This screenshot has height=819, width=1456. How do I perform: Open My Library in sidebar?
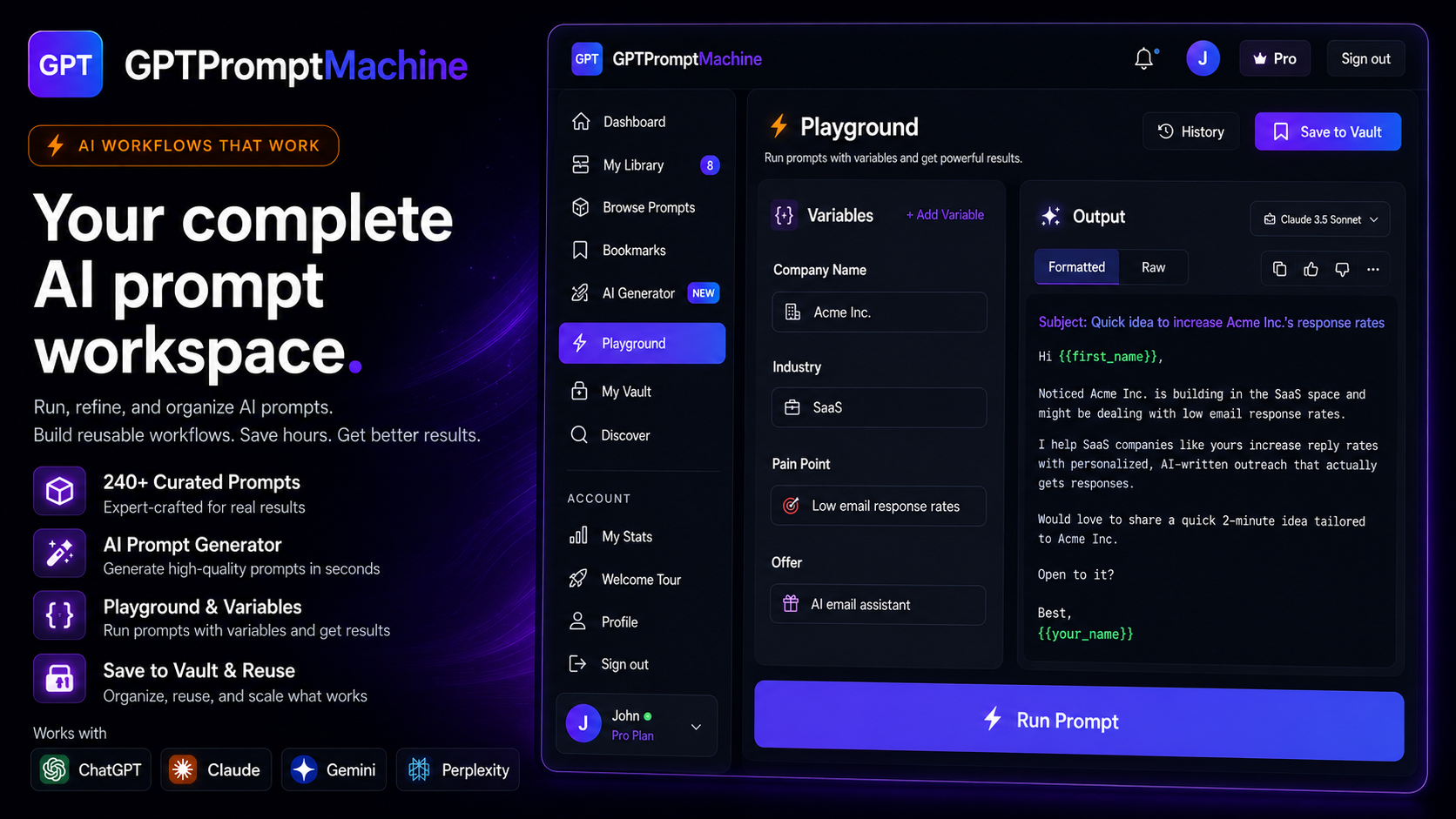tap(642, 164)
